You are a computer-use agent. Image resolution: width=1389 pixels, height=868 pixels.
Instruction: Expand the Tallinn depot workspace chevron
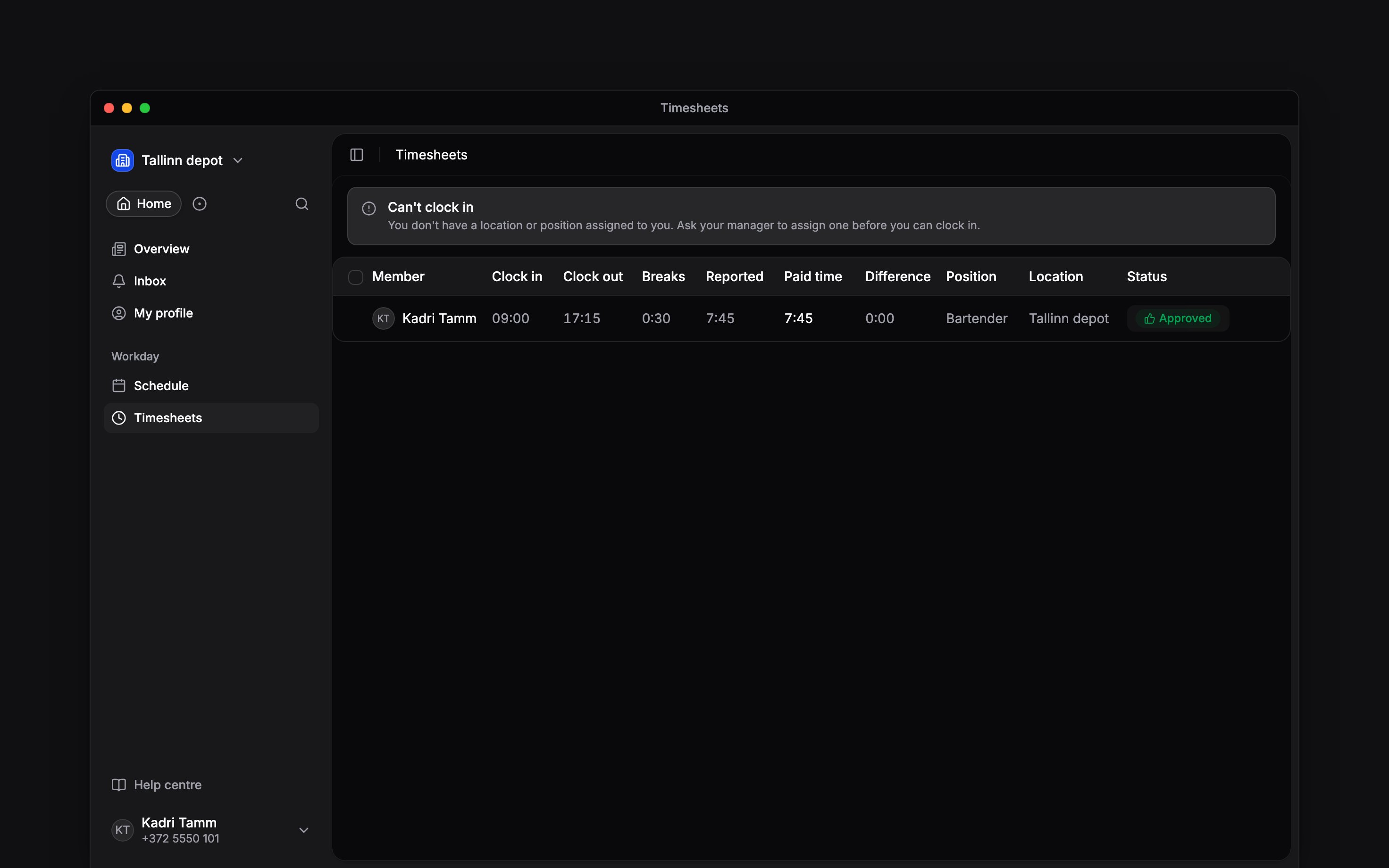pyautogui.click(x=238, y=161)
